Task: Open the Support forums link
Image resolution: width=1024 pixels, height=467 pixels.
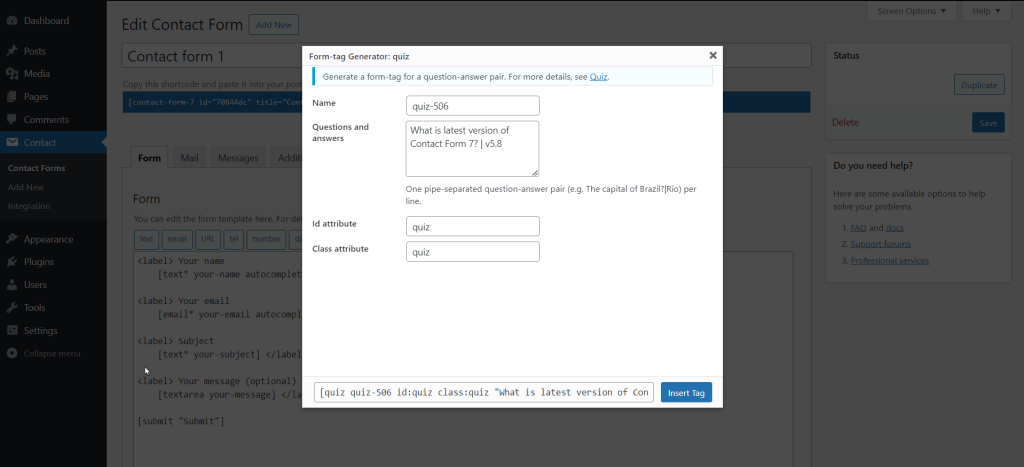Action: click(880, 244)
